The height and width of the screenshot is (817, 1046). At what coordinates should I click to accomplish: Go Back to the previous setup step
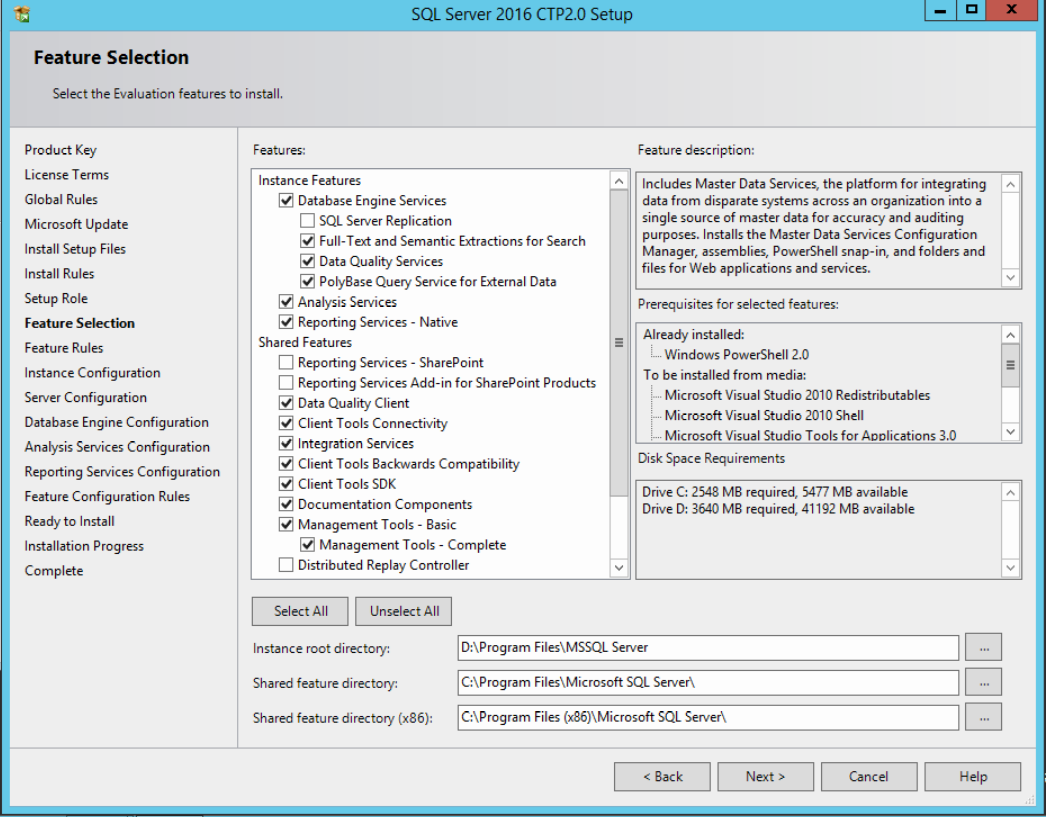[x=662, y=776]
